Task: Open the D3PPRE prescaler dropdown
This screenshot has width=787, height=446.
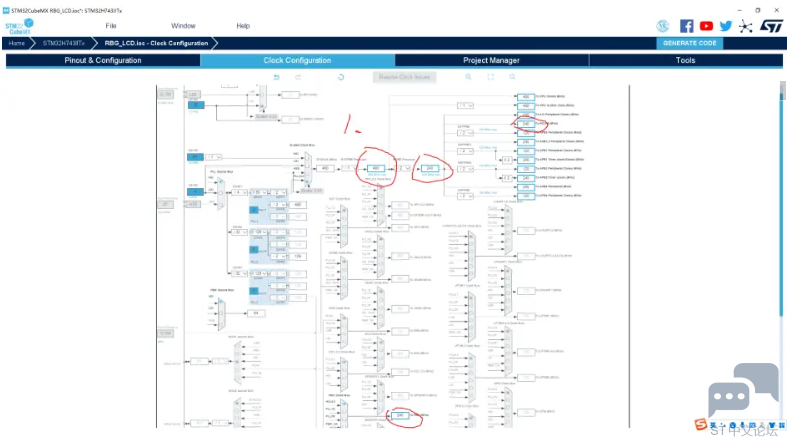Action: 465,196
